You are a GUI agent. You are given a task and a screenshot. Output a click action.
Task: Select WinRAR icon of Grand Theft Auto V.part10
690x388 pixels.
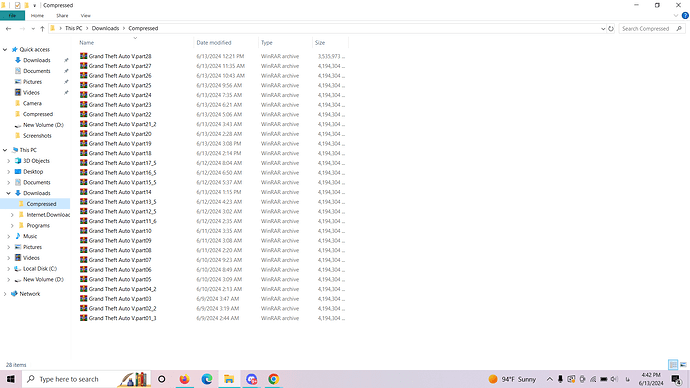[84, 230]
